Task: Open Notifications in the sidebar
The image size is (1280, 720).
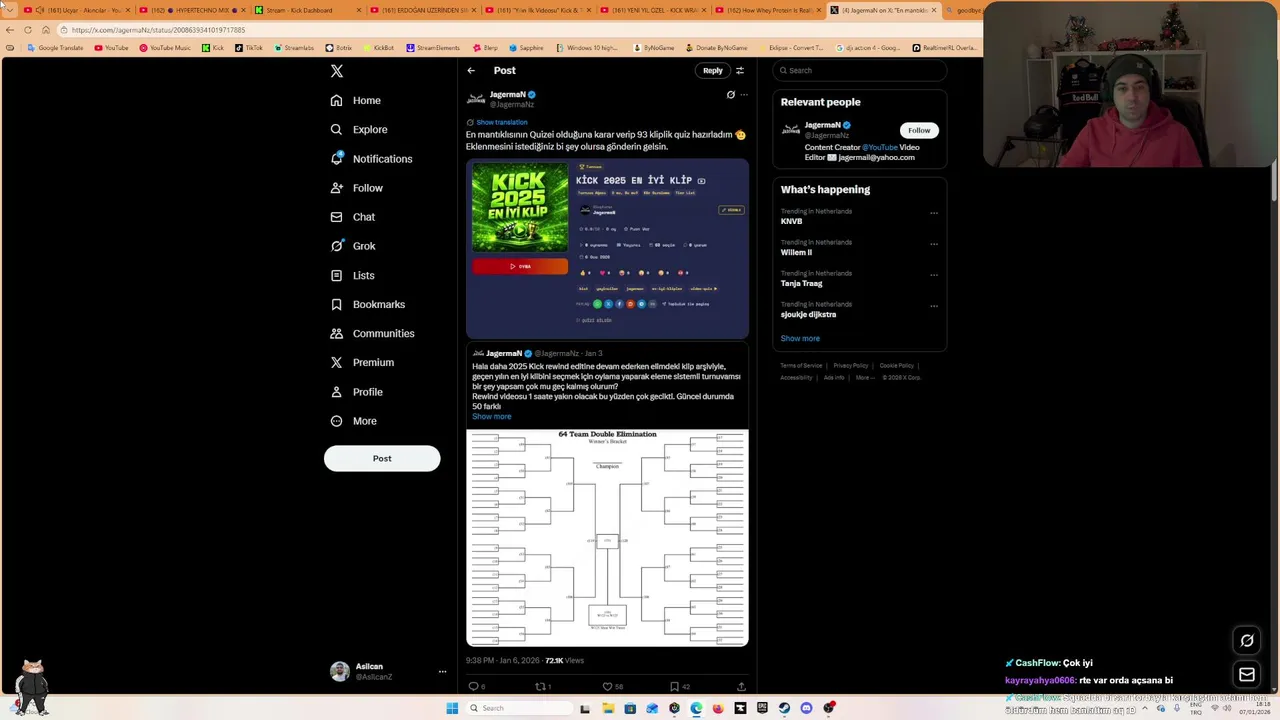Action: 371,159
